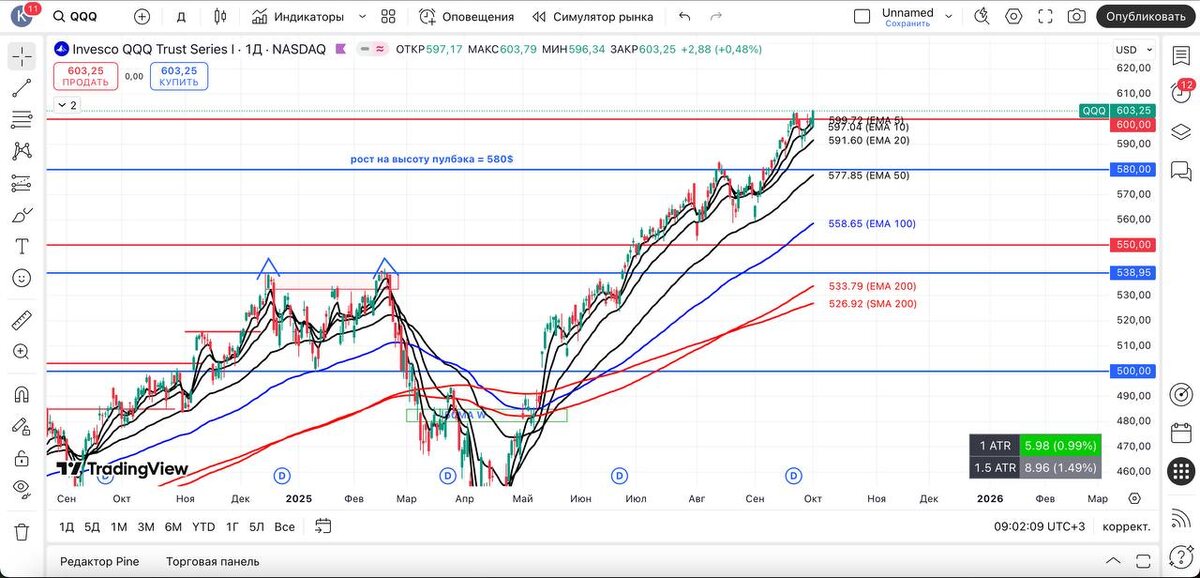Undo the last chart action

(x=684, y=17)
